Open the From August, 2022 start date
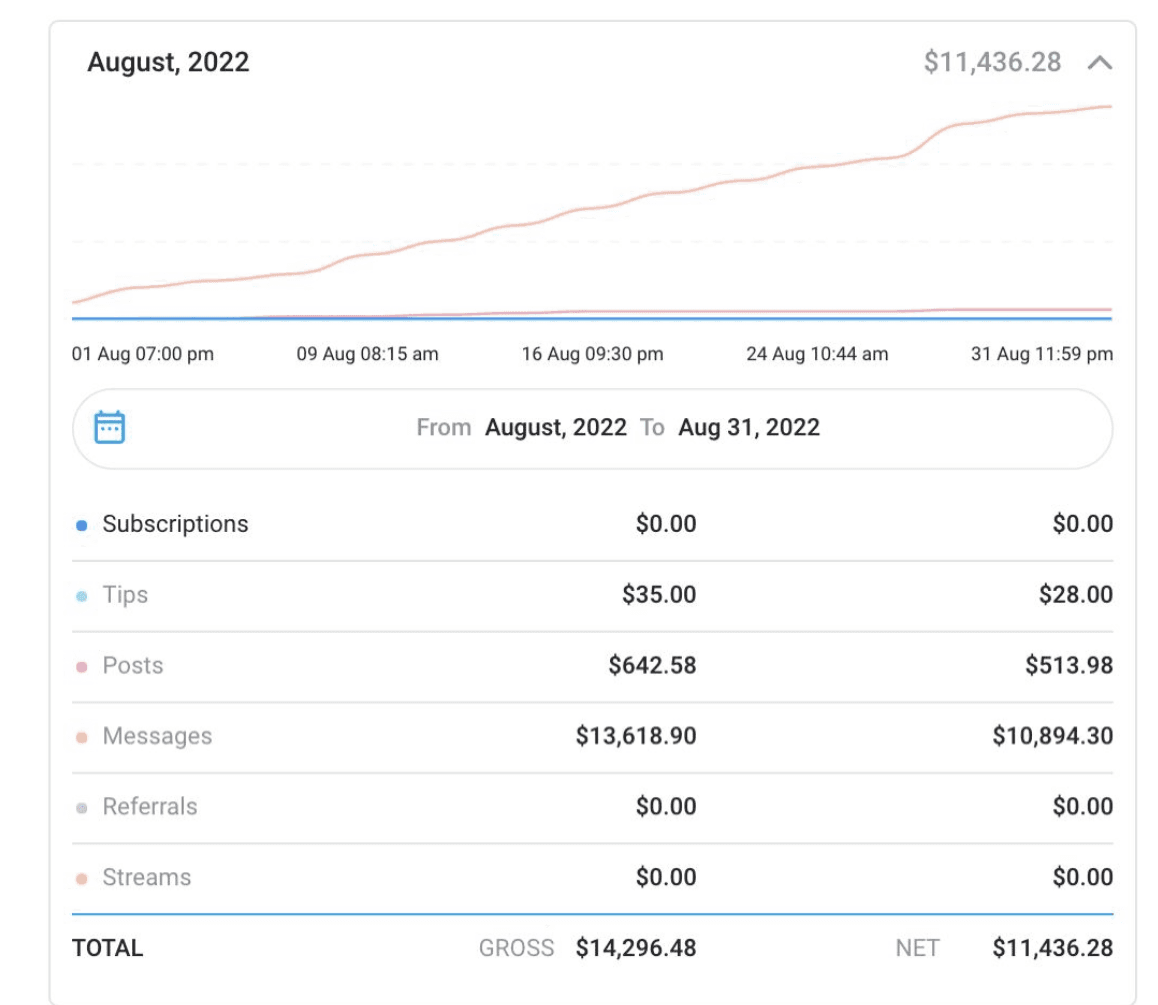This screenshot has height=1005, width=1158. pos(555,427)
